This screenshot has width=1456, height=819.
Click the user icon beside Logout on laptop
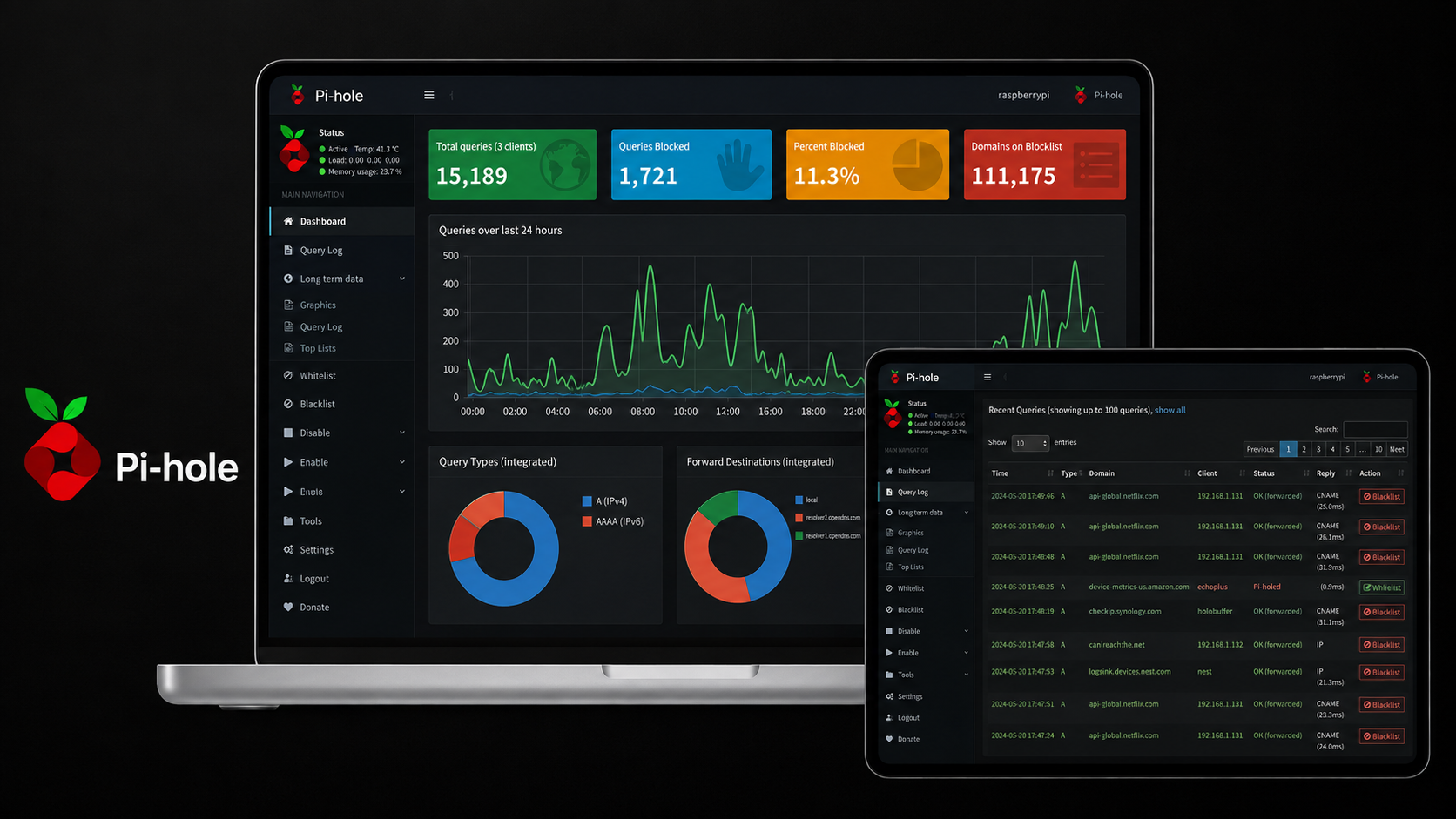(x=288, y=578)
